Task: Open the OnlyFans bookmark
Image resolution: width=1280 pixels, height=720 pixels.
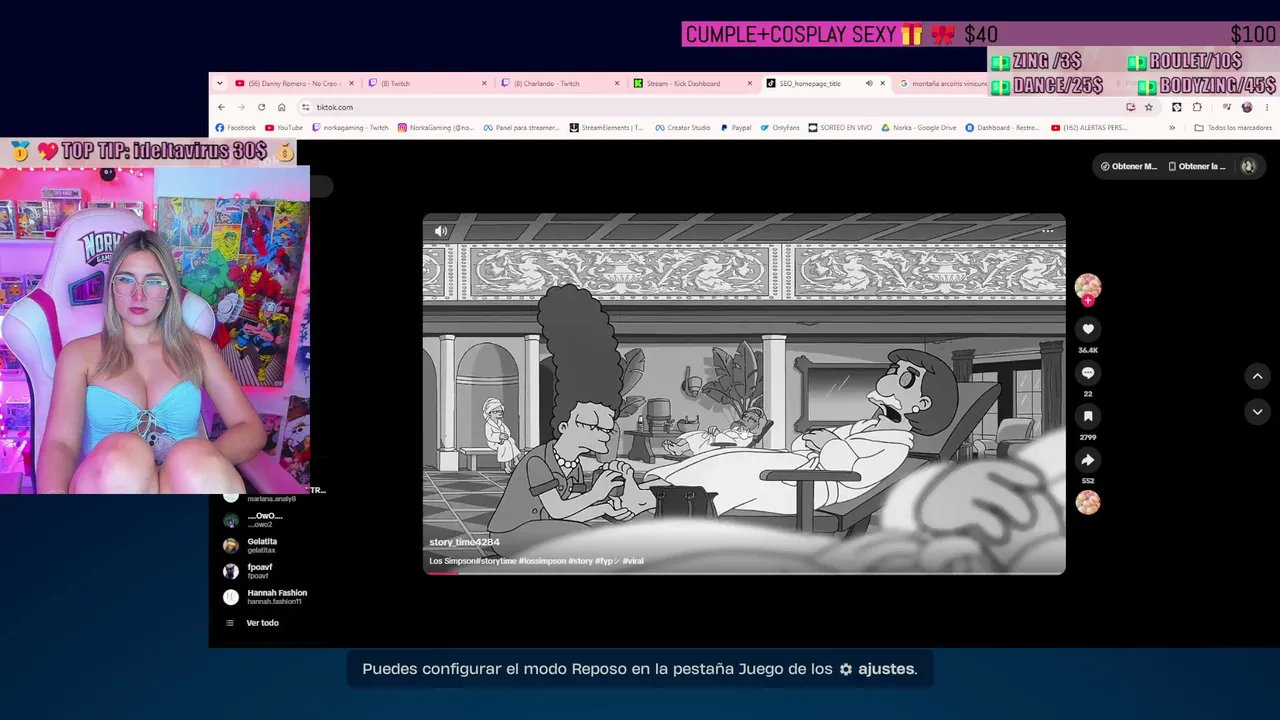Action: coord(780,128)
